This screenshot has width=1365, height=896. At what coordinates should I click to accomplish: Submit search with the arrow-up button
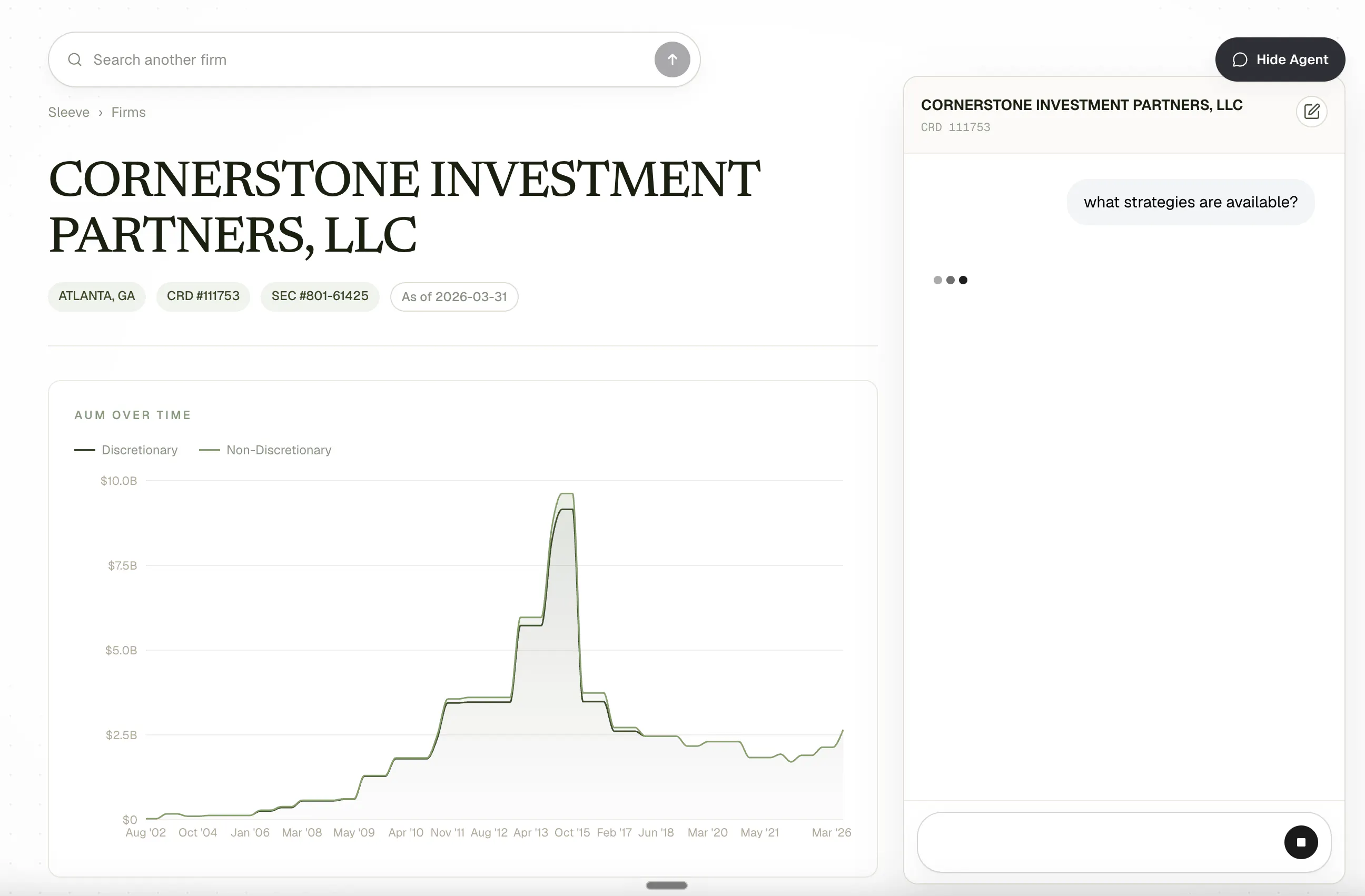pos(672,59)
